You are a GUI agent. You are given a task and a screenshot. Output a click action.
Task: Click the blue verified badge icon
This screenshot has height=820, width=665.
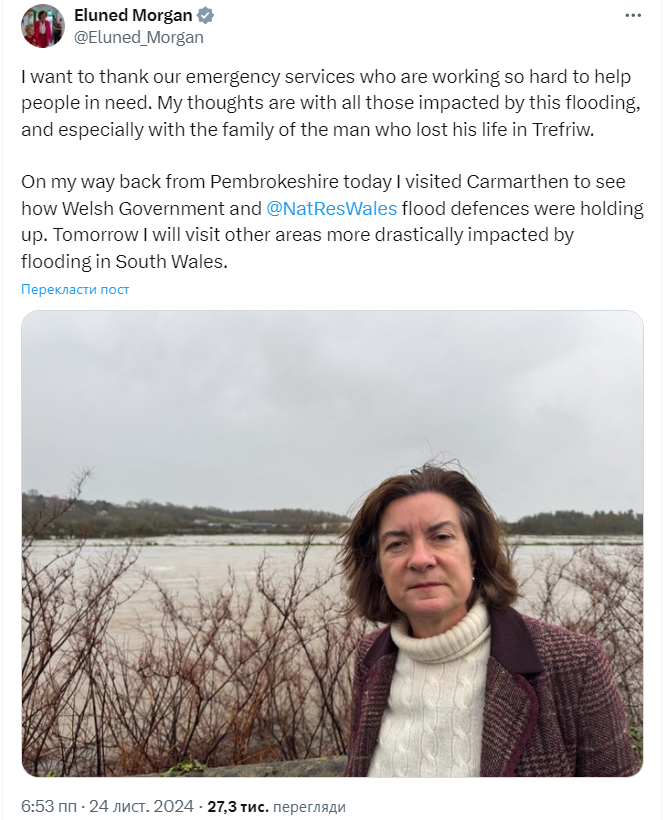tap(204, 16)
